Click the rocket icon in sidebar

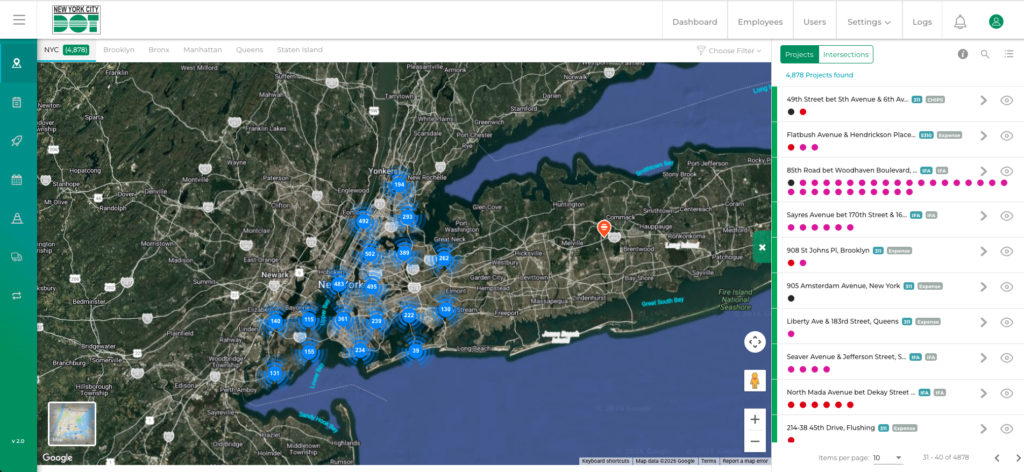[17, 141]
